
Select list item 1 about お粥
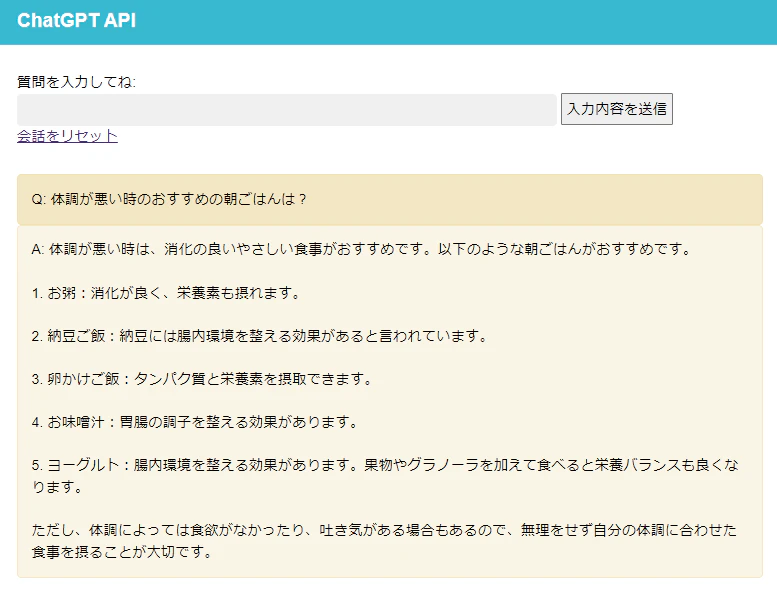point(166,293)
